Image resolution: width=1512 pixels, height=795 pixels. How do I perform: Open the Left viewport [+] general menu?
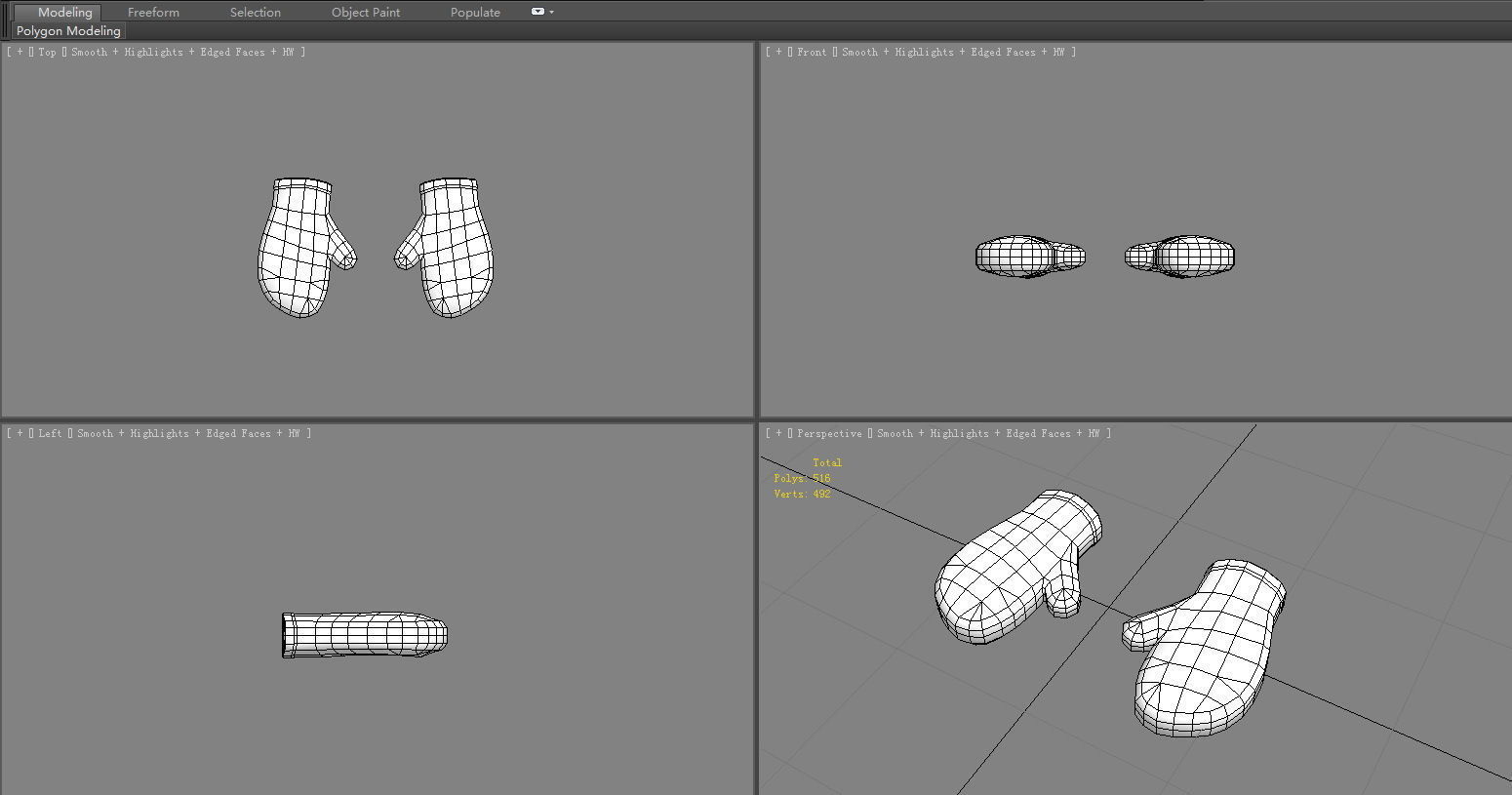tap(20, 433)
